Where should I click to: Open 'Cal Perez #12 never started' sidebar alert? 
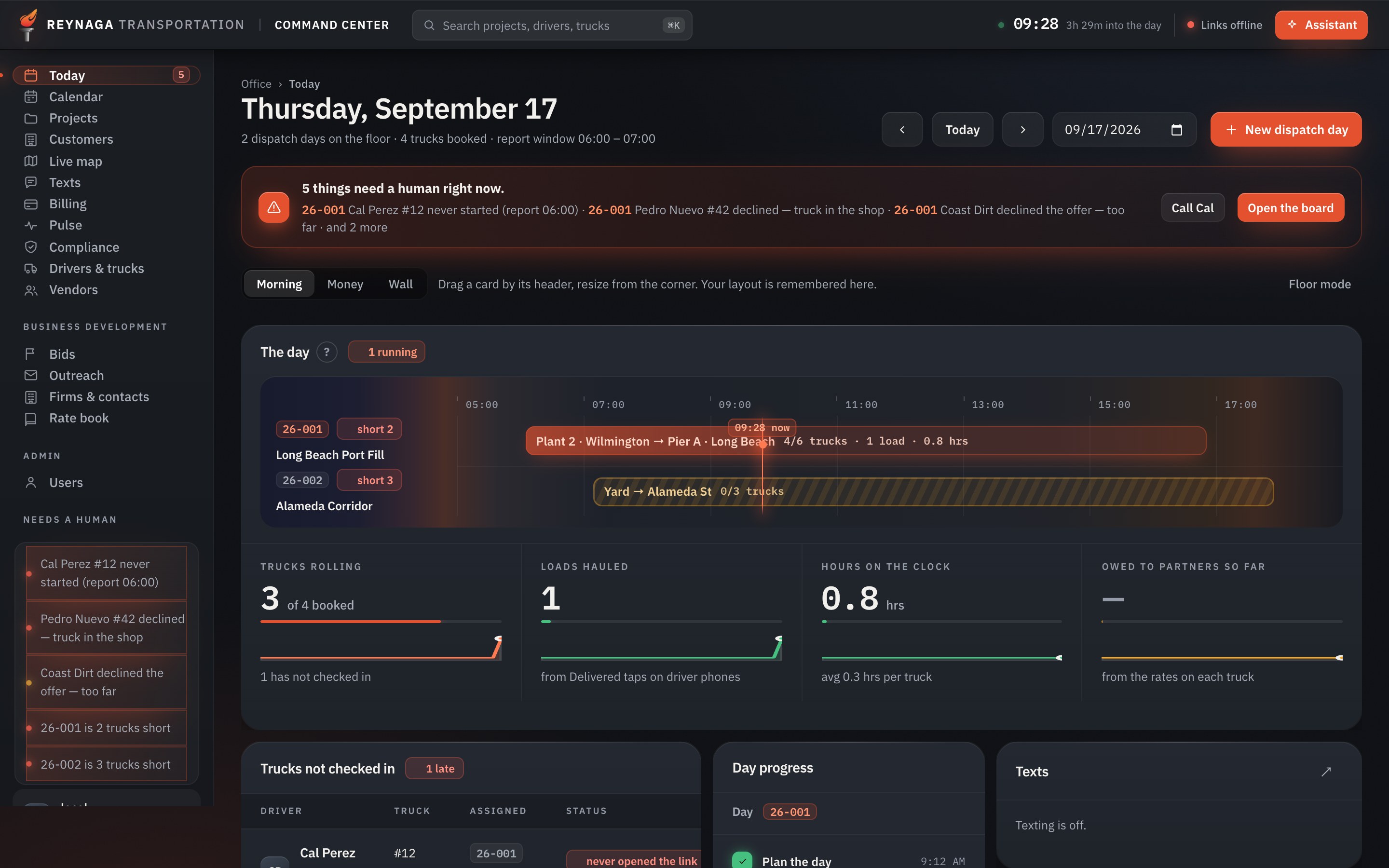pyautogui.click(x=106, y=573)
